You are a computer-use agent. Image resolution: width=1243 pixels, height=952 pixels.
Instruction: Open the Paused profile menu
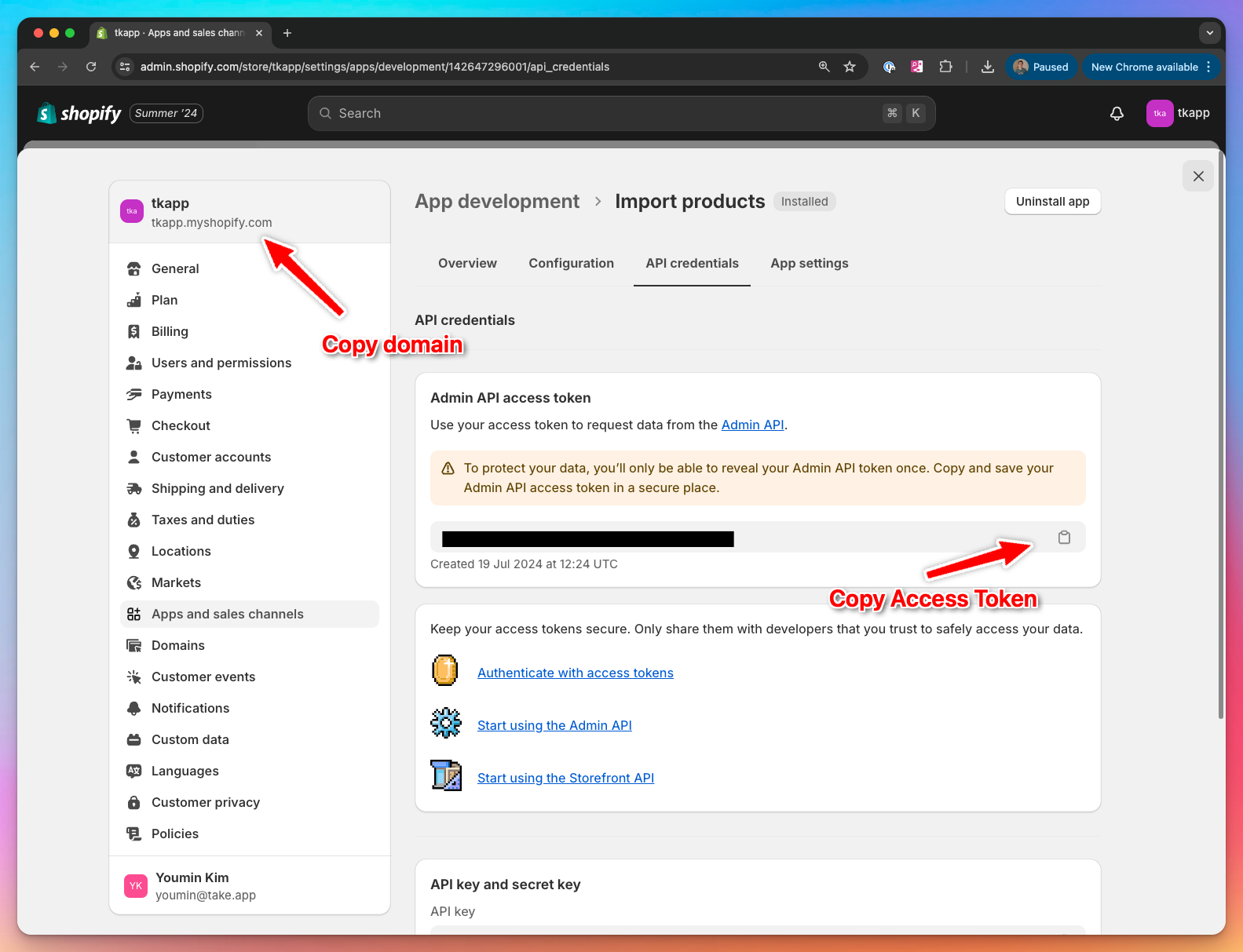1040,67
